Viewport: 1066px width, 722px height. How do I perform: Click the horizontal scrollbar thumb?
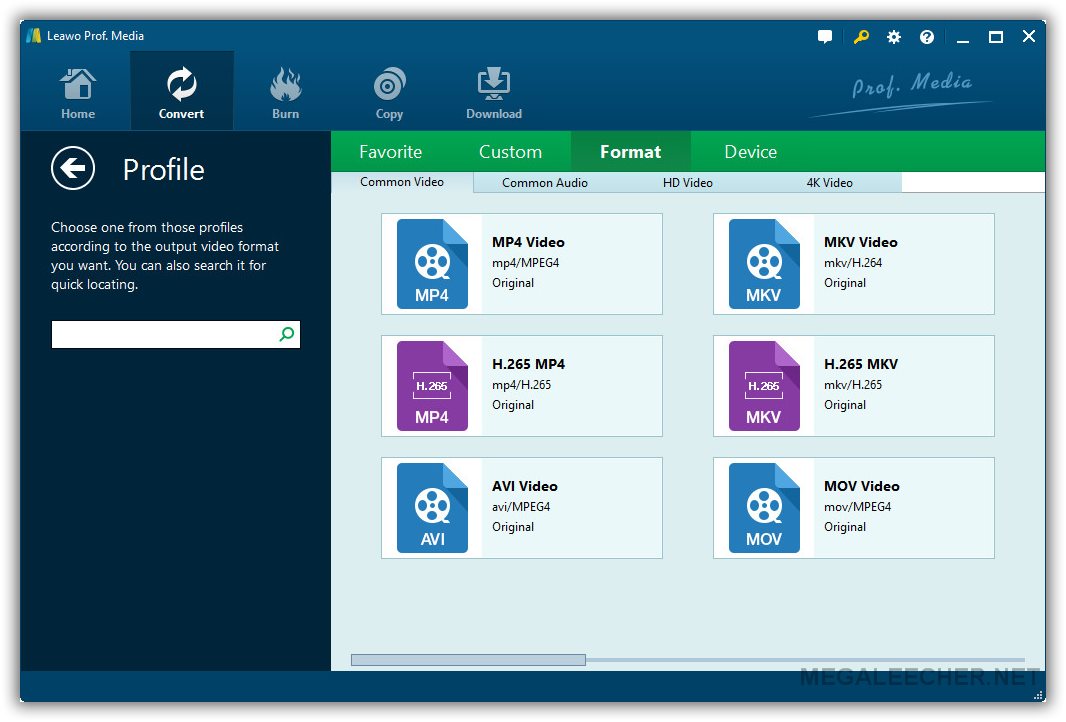468,659
